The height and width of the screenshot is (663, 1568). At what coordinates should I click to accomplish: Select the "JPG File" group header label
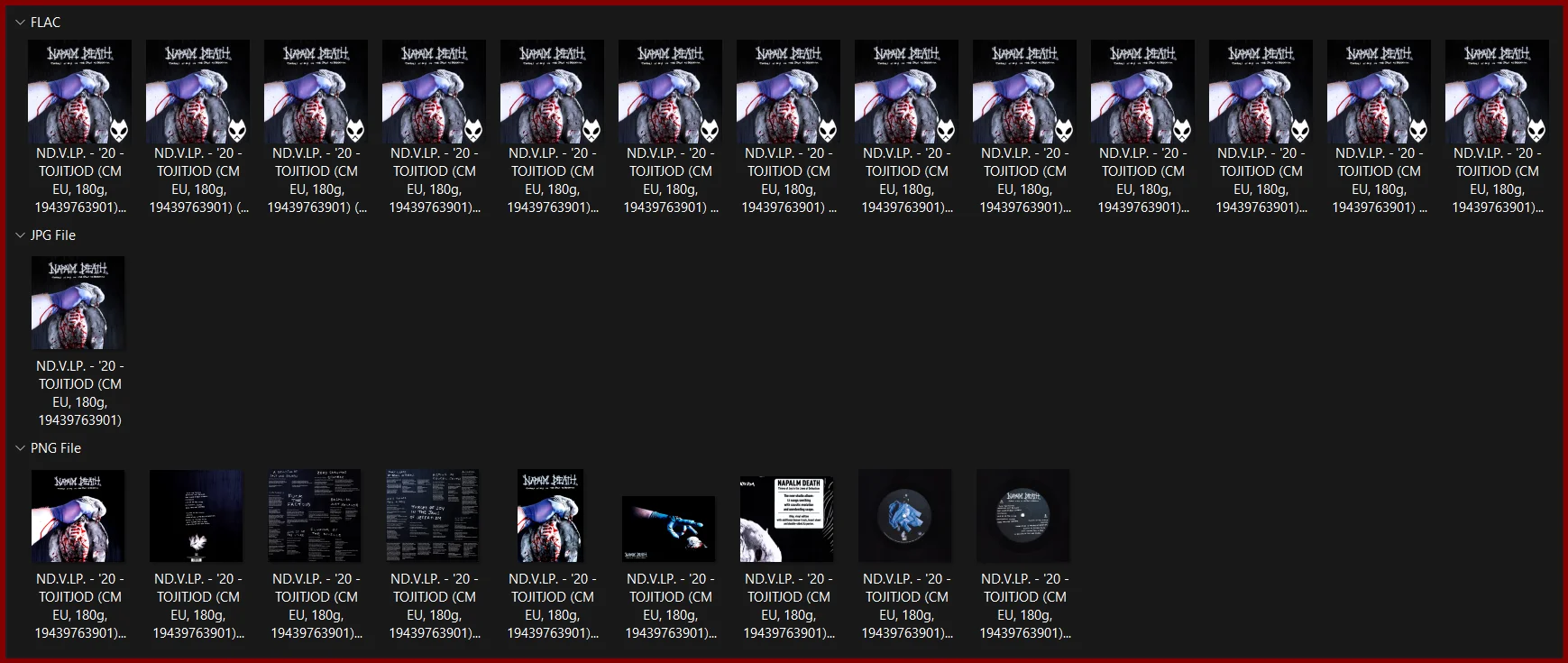53,235
